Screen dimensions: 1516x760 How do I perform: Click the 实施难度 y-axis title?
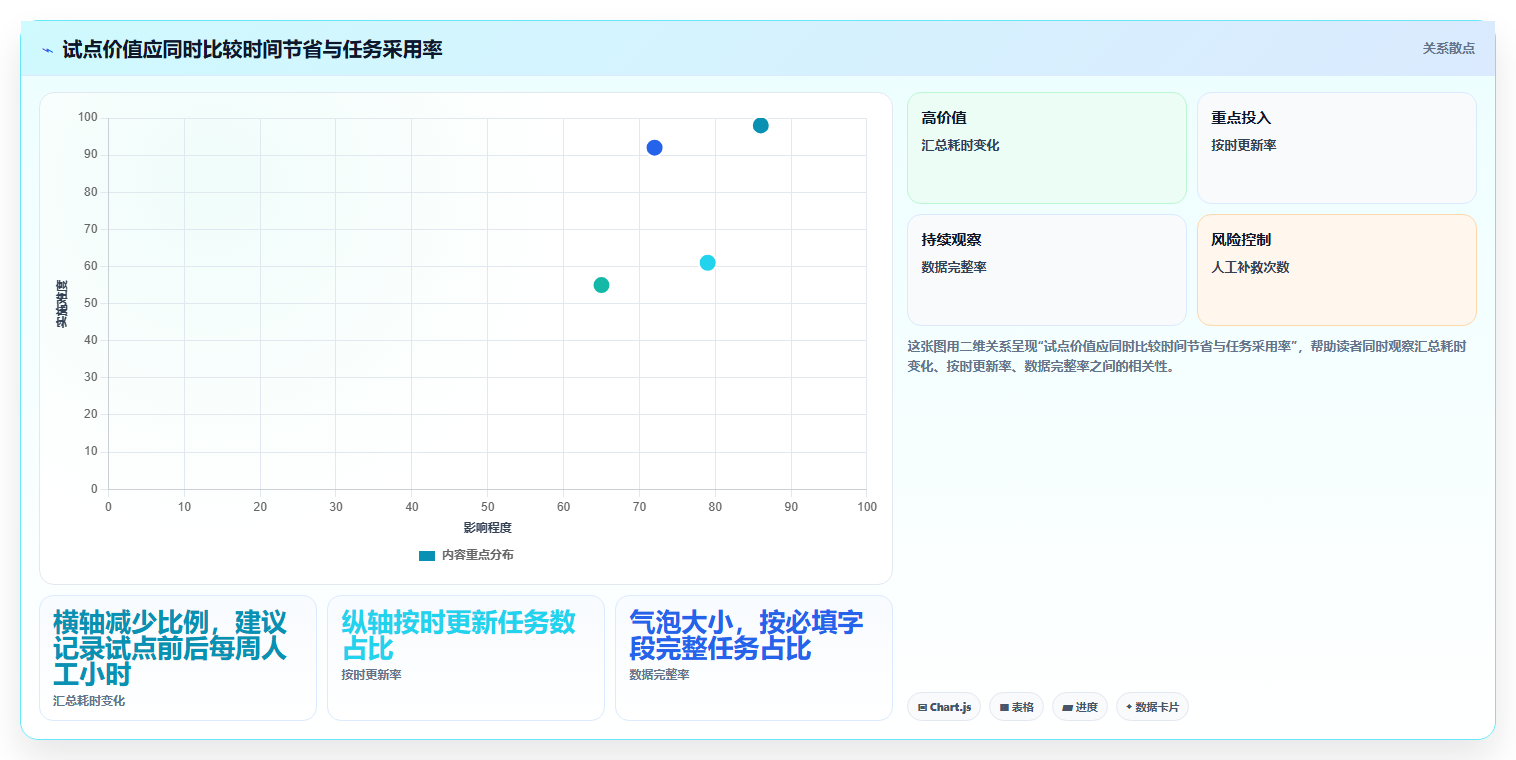pos(61,304)
